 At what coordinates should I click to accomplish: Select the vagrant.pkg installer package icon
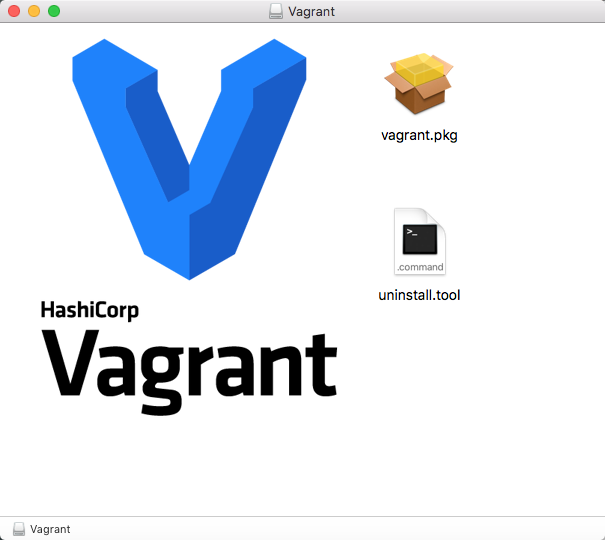point(419,83)
